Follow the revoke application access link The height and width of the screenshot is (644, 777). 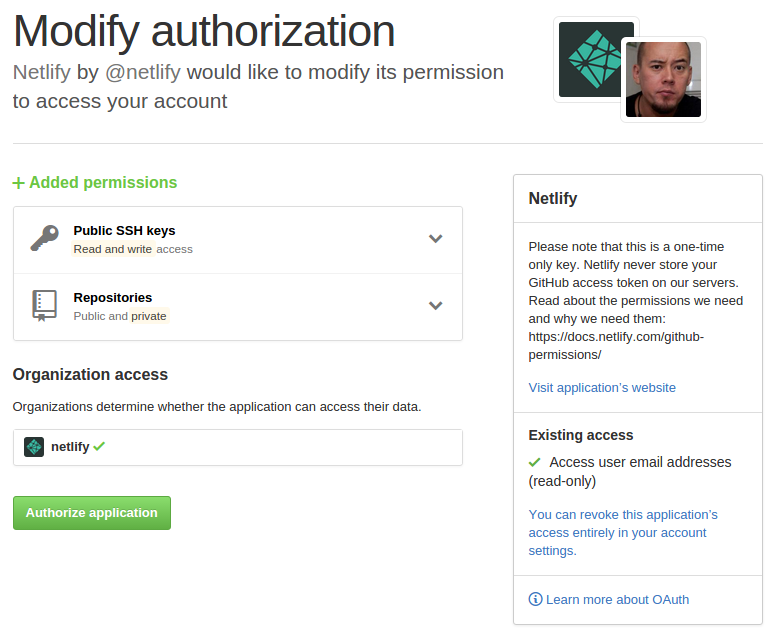622,532
